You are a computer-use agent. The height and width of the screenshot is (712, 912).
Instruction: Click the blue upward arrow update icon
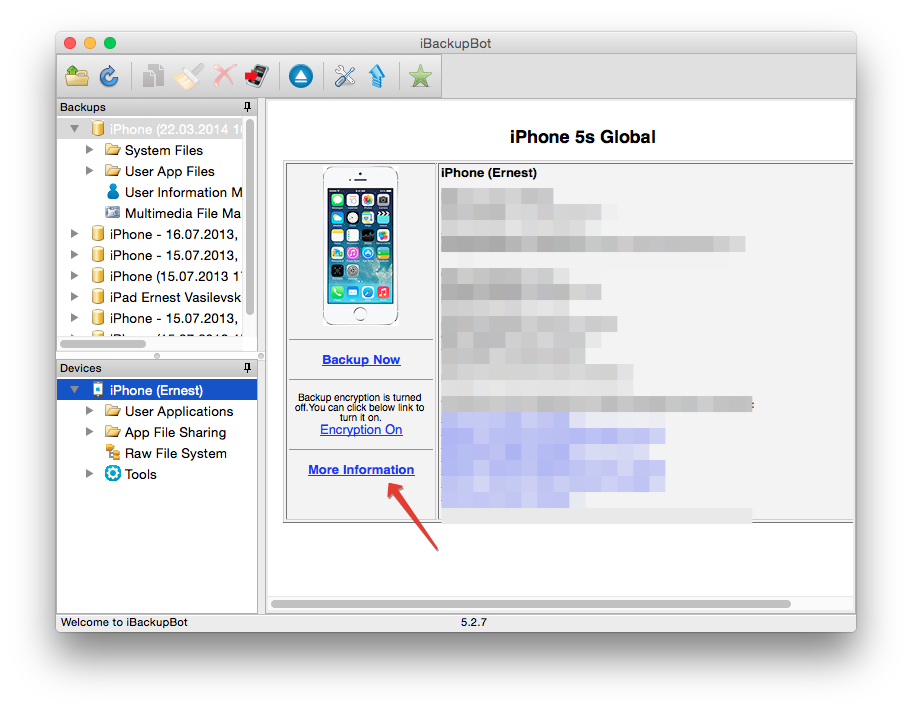tap(377, 76)
